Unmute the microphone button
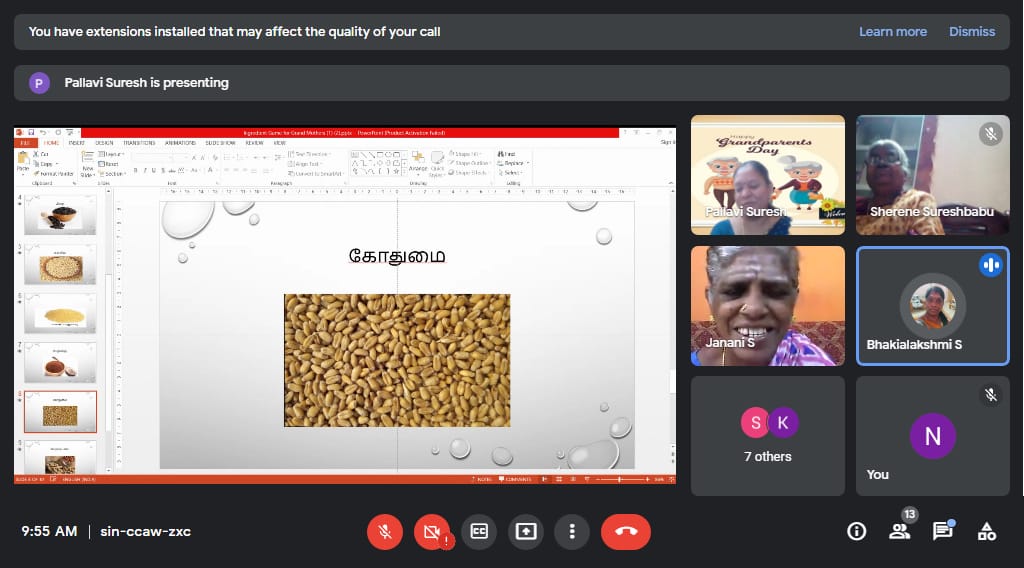This screenshot has width=1024, height=568. (385, 531)
